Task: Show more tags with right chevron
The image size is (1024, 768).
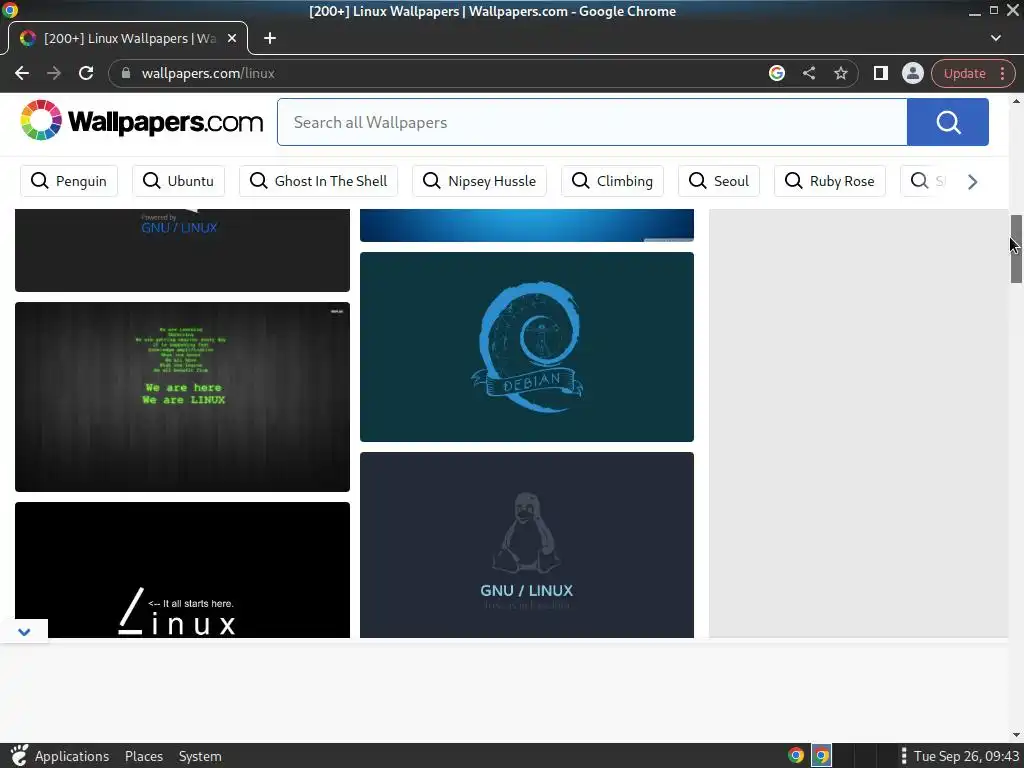Action: (x=972, y=182)
